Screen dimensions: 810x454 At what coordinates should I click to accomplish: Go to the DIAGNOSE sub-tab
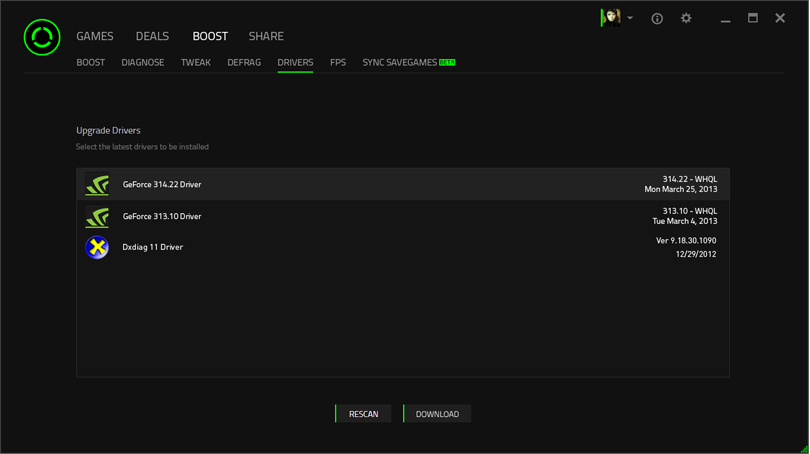coord(143,62)
